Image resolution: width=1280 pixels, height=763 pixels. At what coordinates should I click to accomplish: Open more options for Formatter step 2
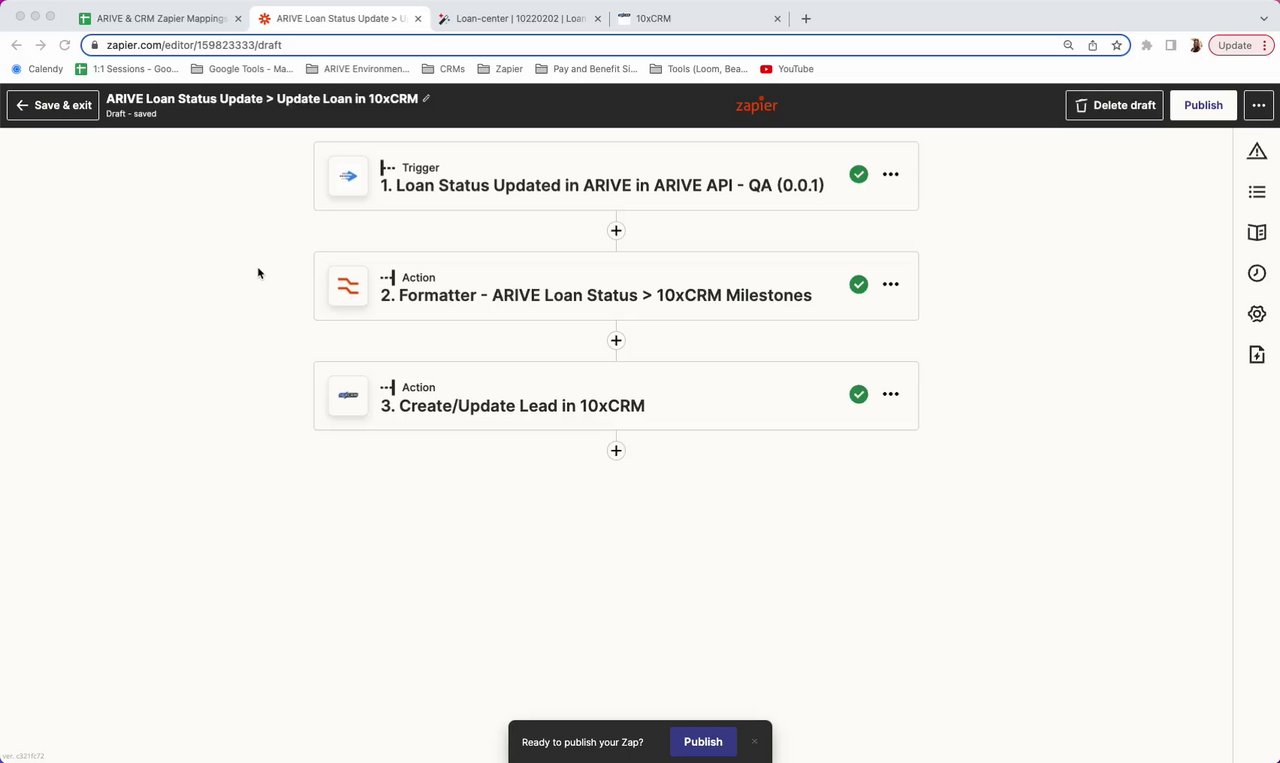pos(890,284)
